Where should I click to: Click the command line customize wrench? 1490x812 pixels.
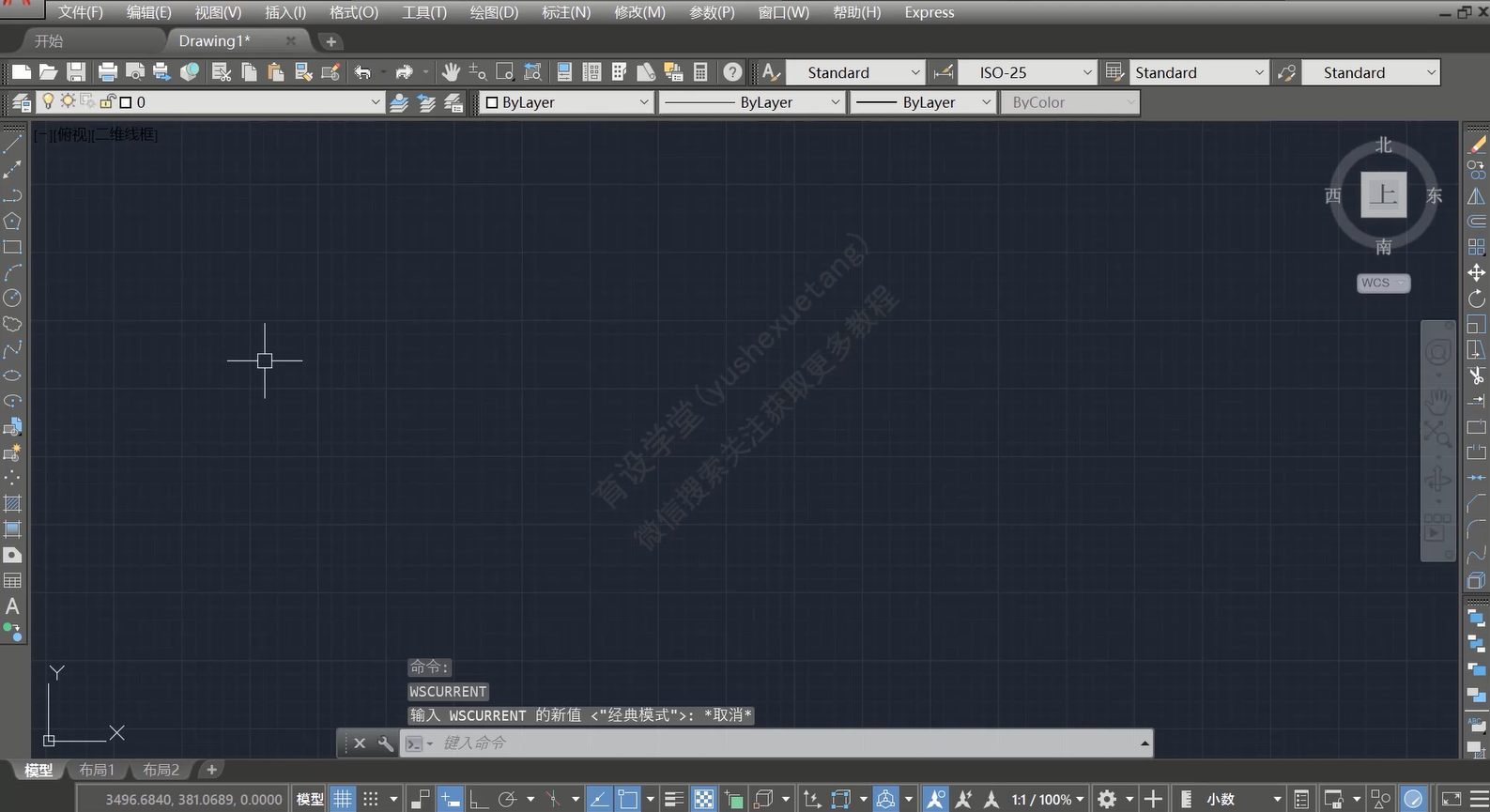point(386,743)
